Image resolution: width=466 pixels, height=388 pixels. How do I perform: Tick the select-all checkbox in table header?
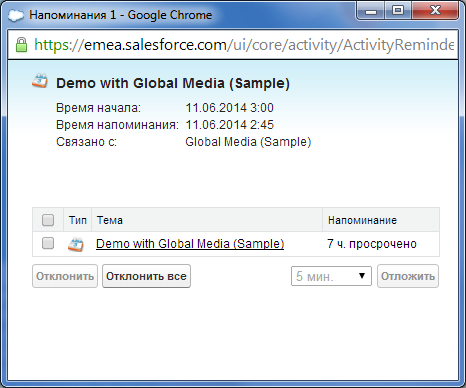point(48,220)
